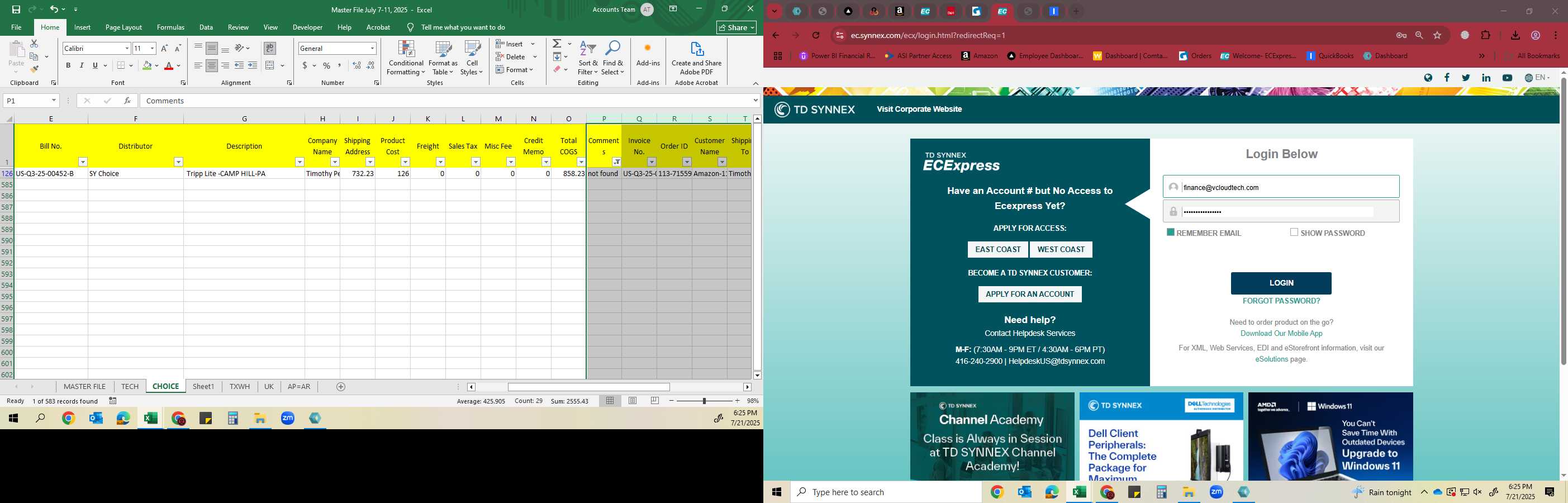Click Download Our Mobile App link

pos(1281,333)
